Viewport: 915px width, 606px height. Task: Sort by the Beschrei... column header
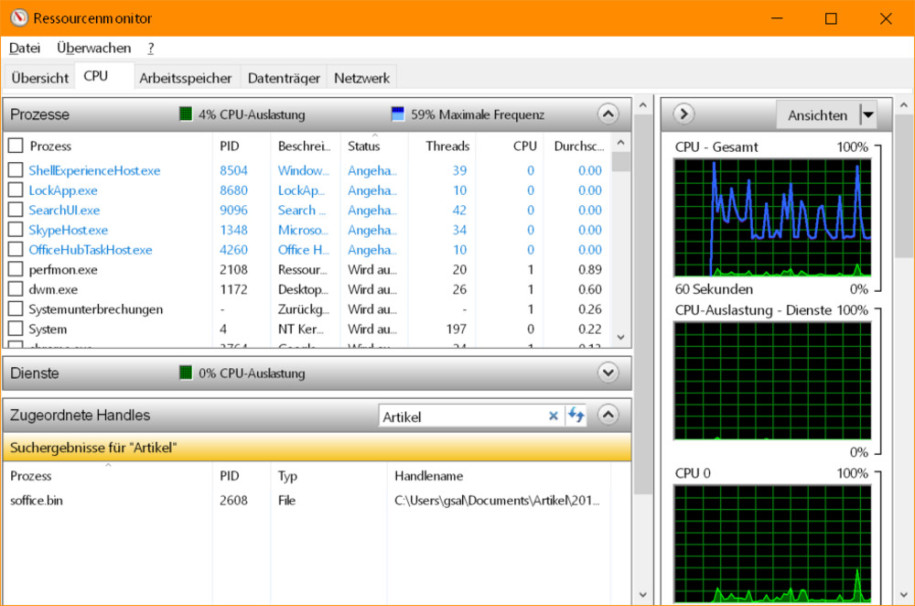[x=304, y=146]
